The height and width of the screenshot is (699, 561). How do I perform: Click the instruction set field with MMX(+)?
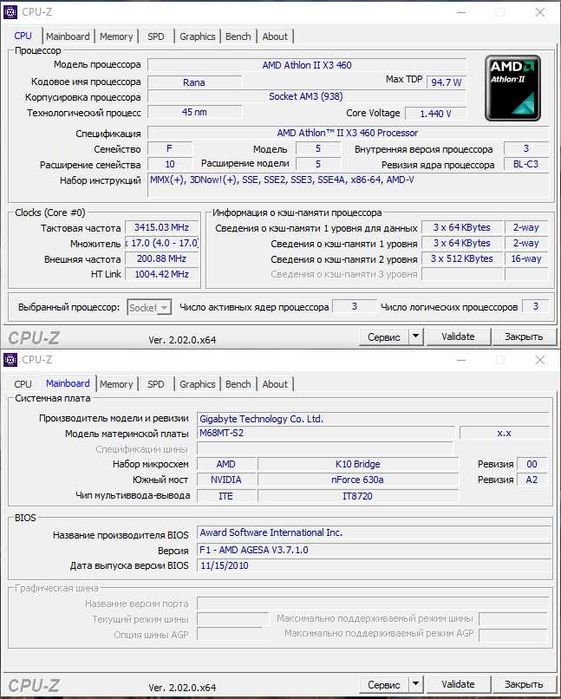point(348,185)
